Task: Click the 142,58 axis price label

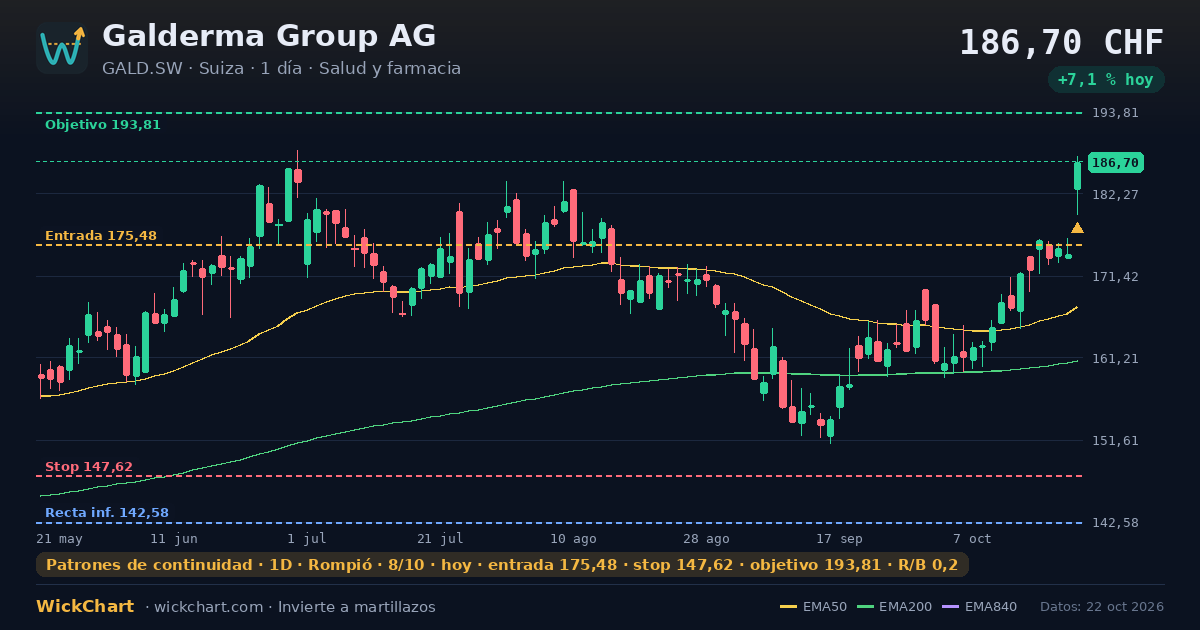Action: [1115, 523]
